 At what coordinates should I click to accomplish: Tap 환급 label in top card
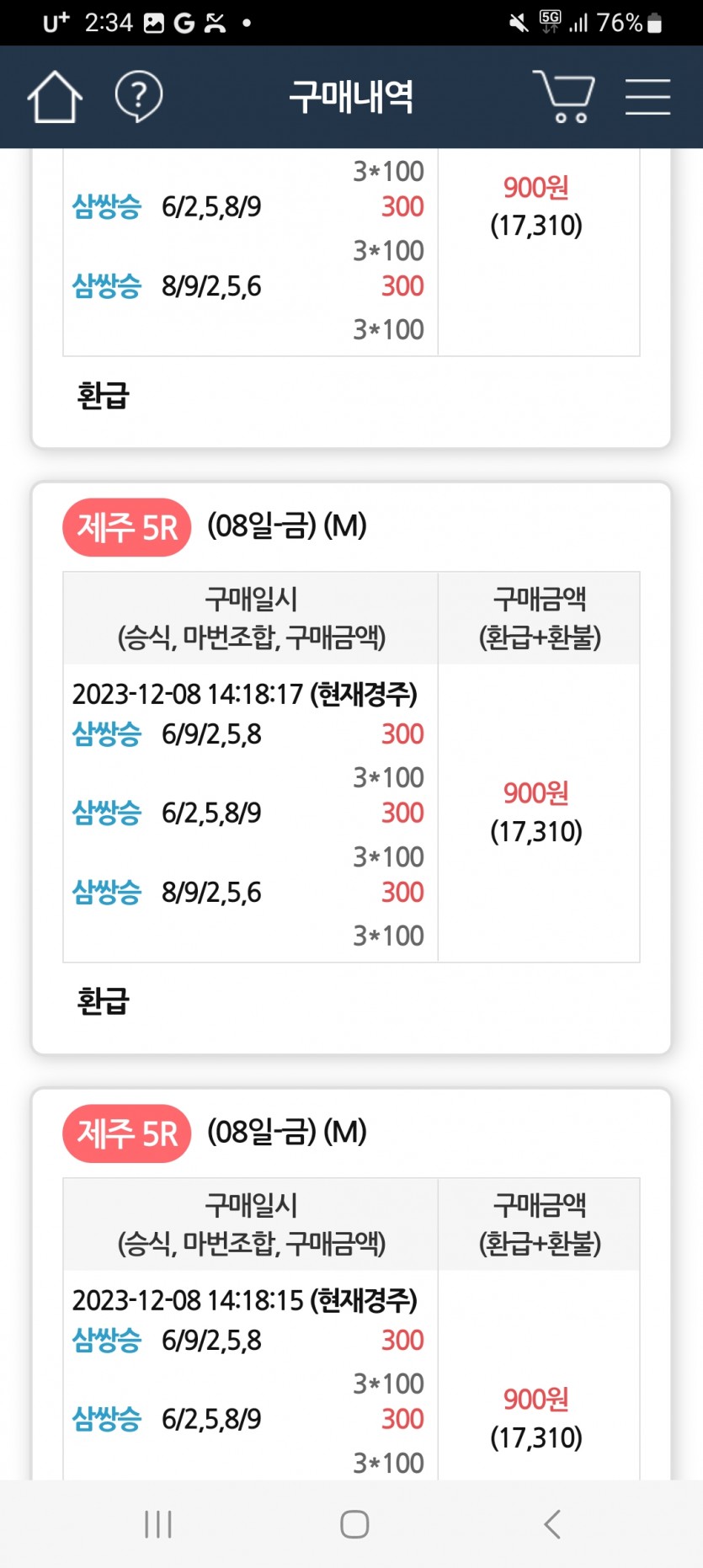[103, 395]
